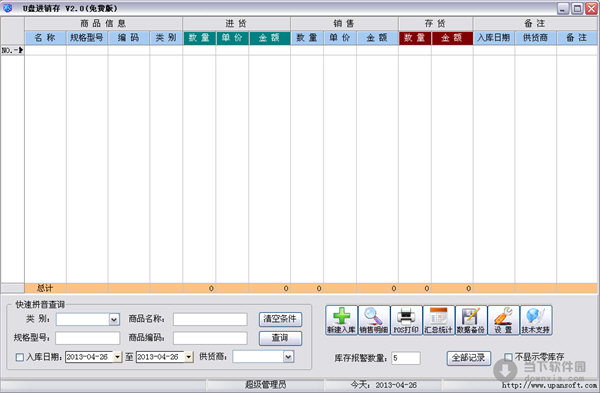Click the 商品信息 group header

103,24
